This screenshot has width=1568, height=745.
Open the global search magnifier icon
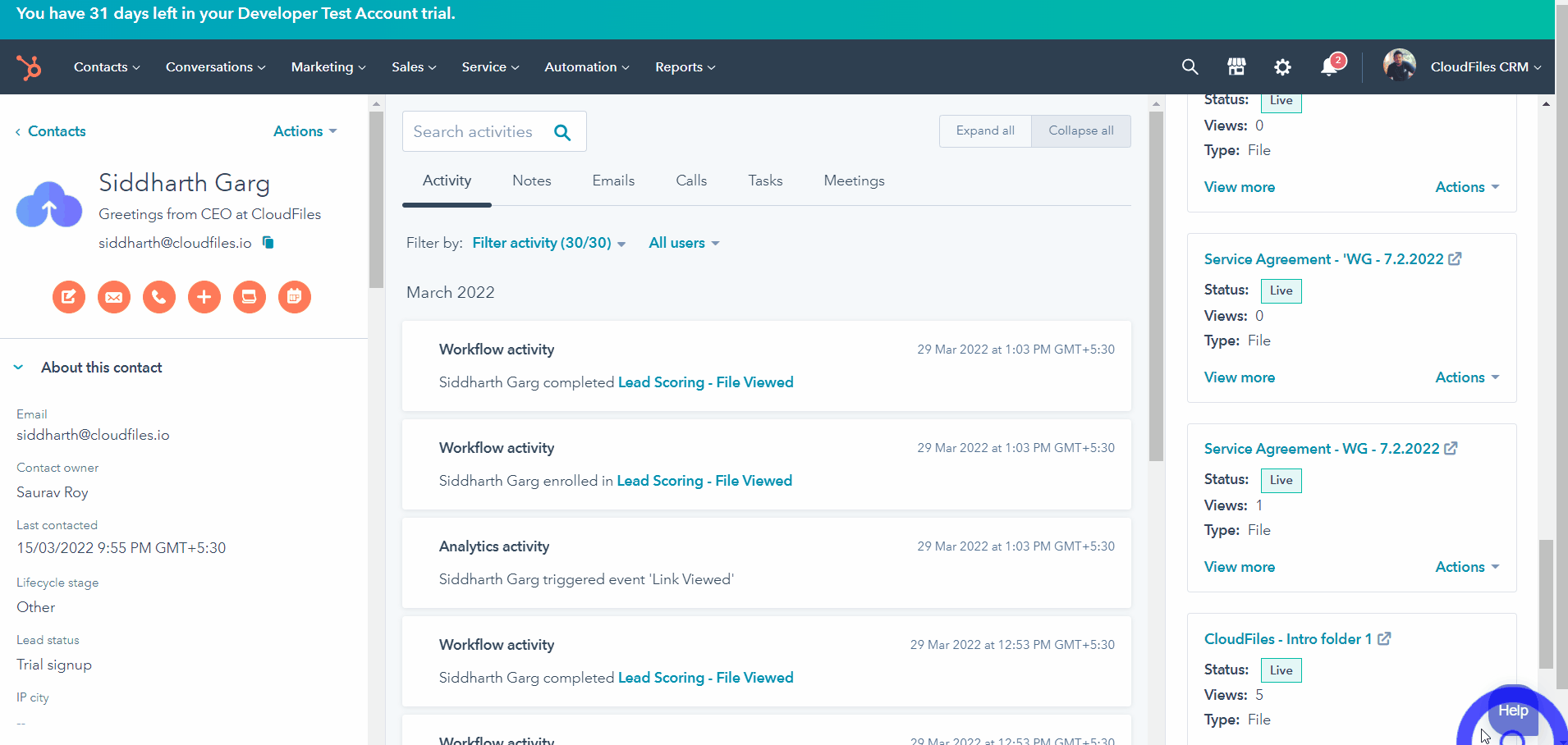1190,66
